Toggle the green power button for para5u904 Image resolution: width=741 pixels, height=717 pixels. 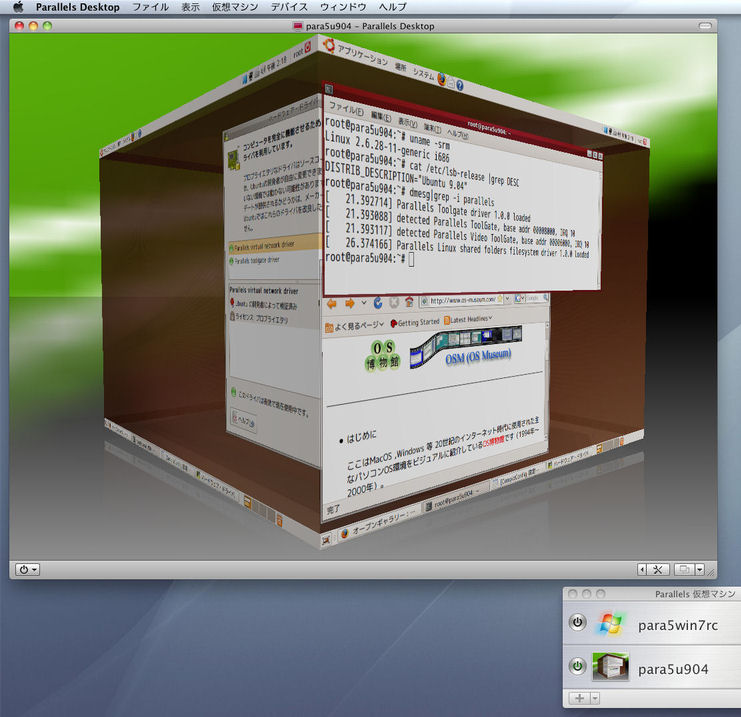577,666
